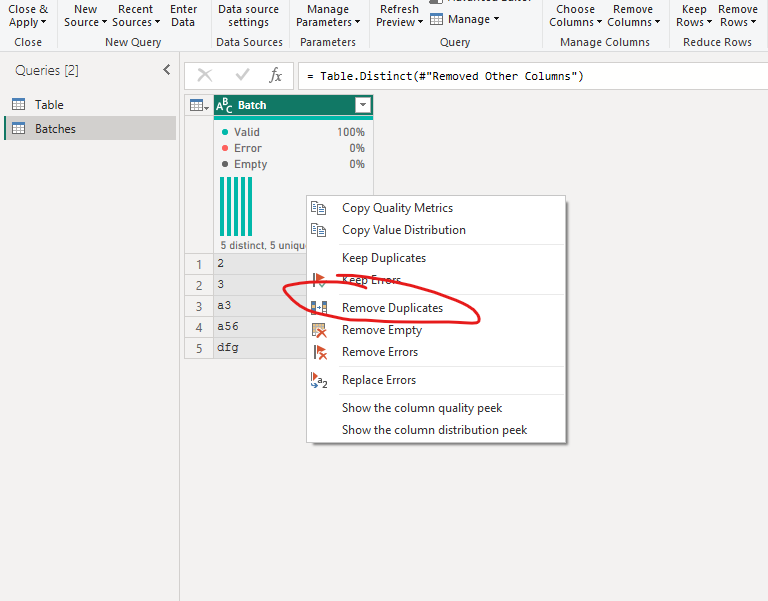Open the Recent Sources dropdown
Screen dimensions: 768x601
136,16
